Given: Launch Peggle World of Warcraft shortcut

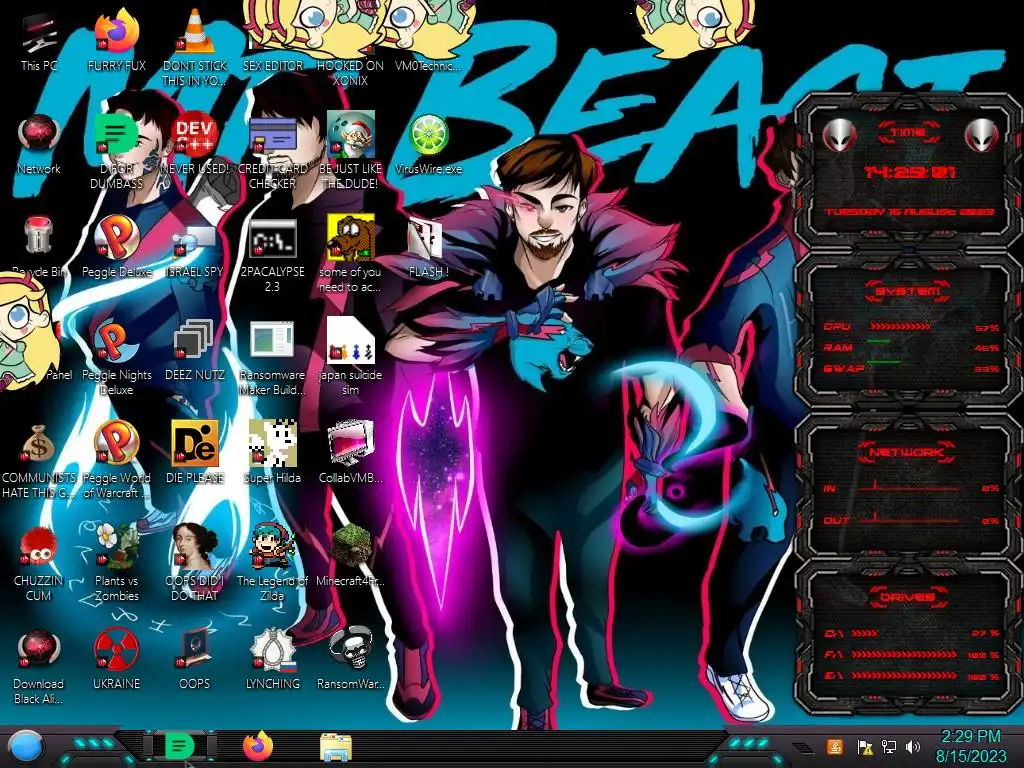Looking at the screenshot, I should click(116, 461).
